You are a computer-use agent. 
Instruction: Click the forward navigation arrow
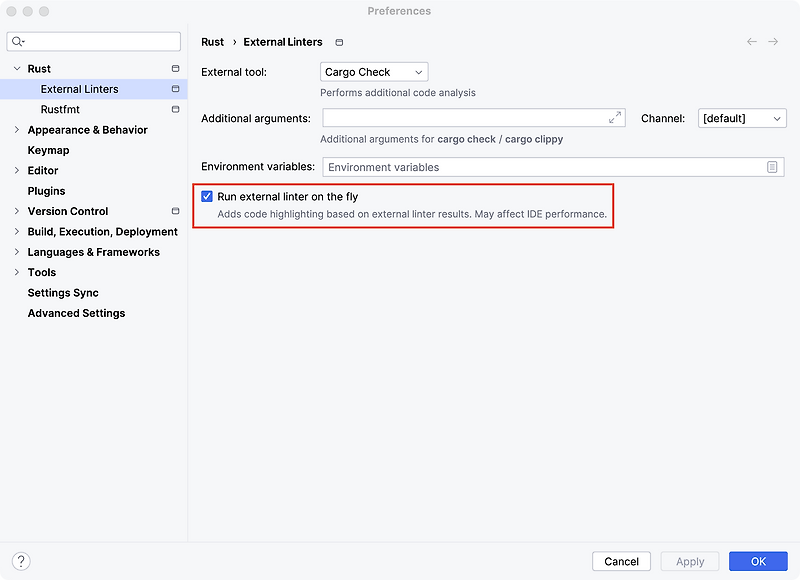773,42
